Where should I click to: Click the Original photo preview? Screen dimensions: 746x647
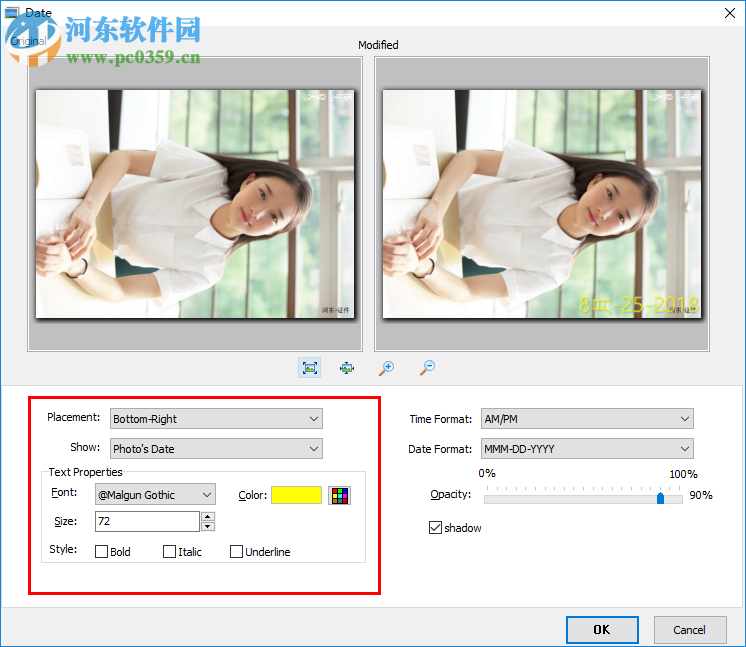(x=195, y=204)
